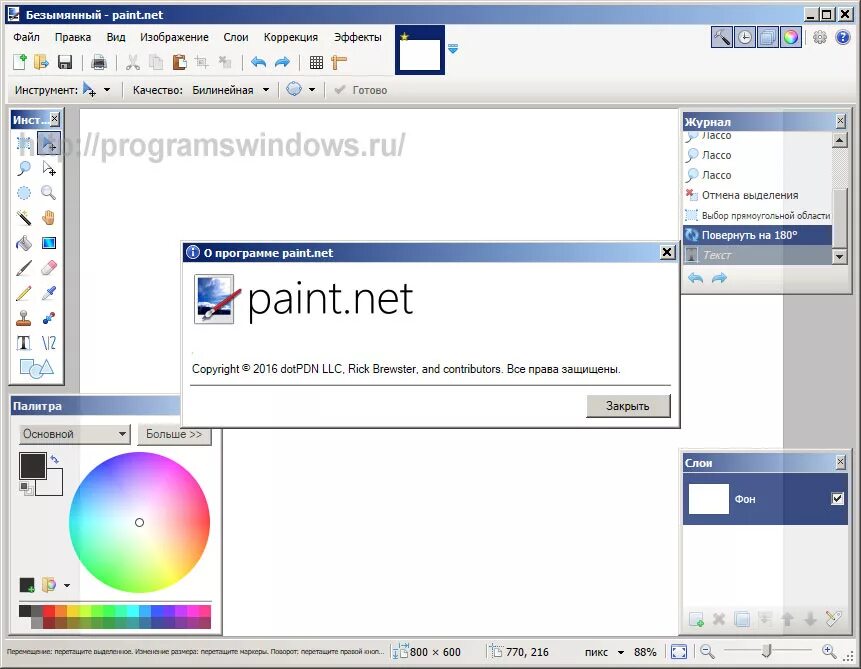Viewport: 861px width, 669px height.
Task: Toggle the Tools window button top right
Action: (x=722, y=37)
